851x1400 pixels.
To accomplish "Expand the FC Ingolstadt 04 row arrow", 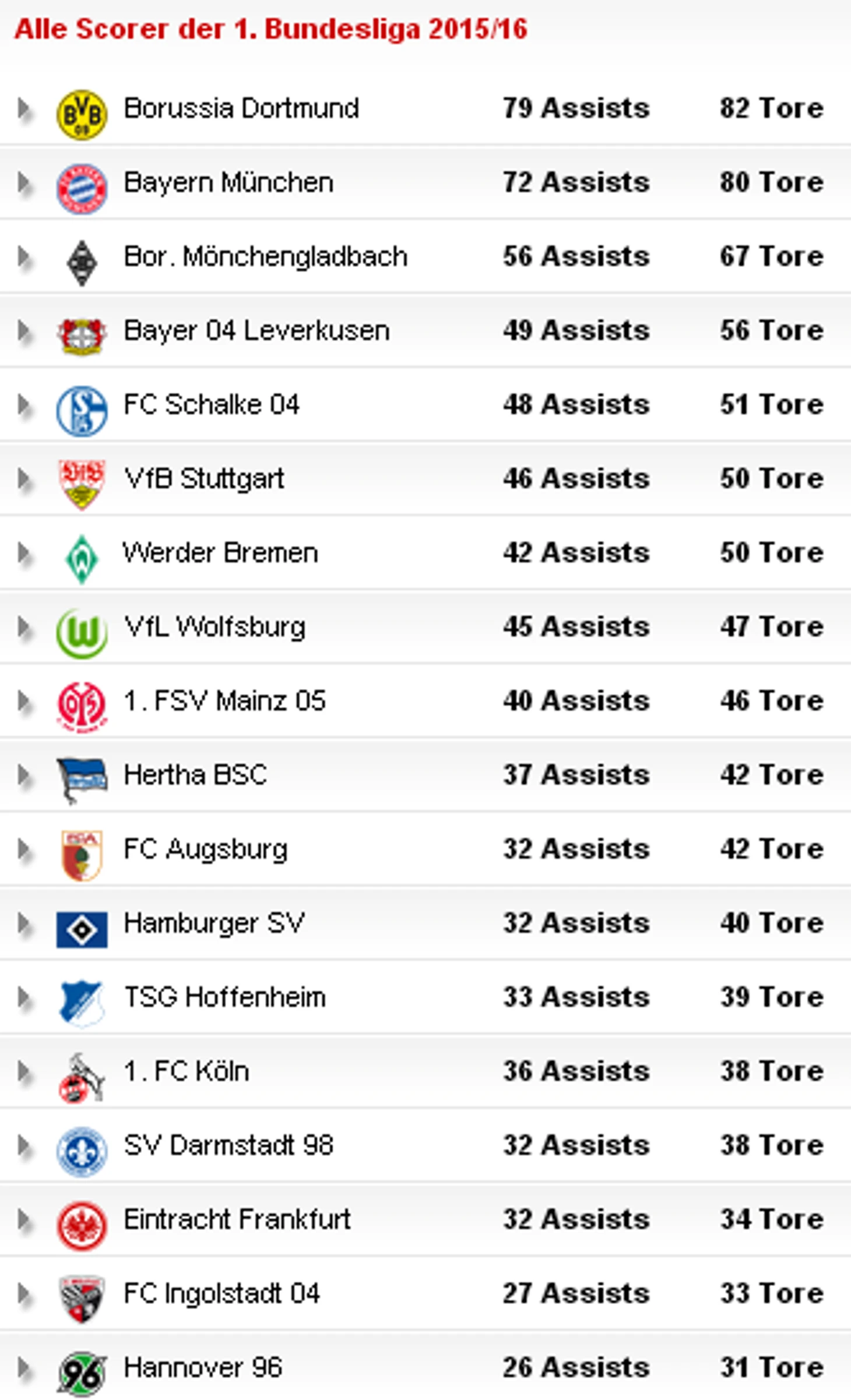I will click(x=24, y=1294).
